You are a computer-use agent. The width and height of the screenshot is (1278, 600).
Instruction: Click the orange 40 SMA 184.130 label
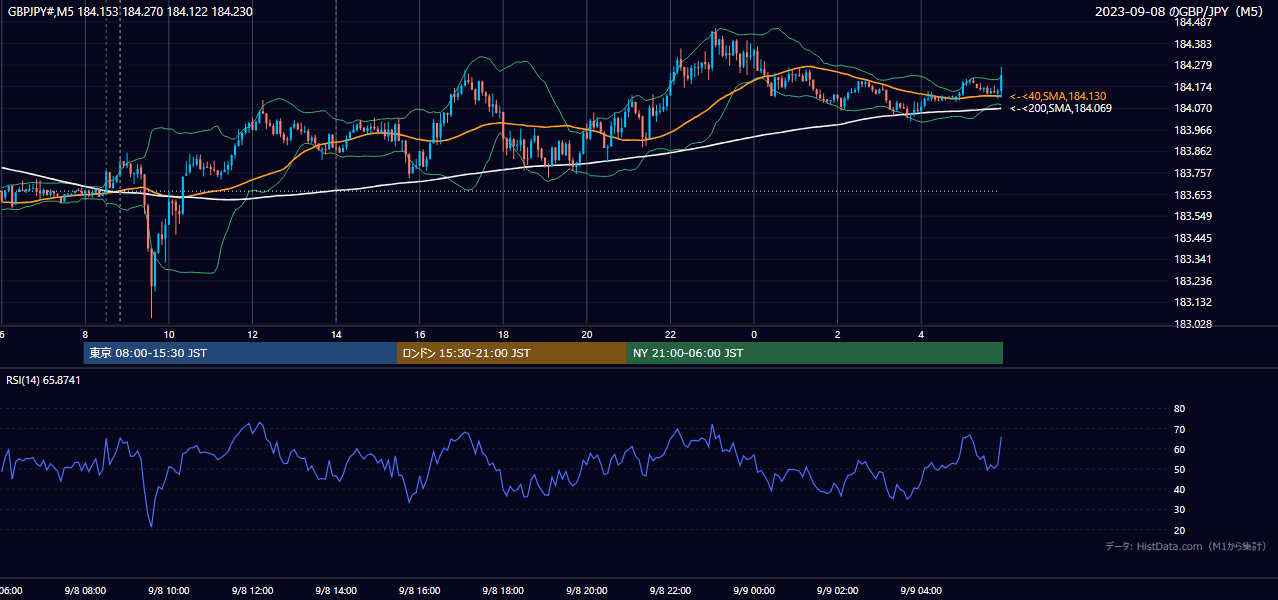pyautogui.click(x=1059, y=96)
